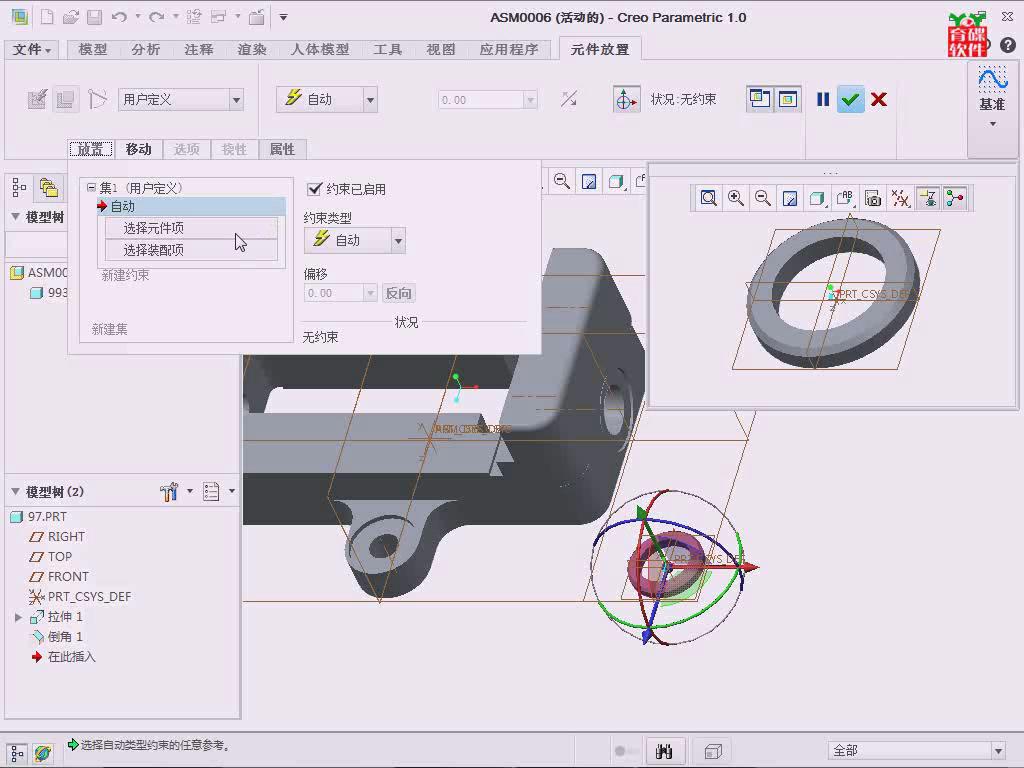
Task: Zoom out within the component preview window
Action: point(762,198)
